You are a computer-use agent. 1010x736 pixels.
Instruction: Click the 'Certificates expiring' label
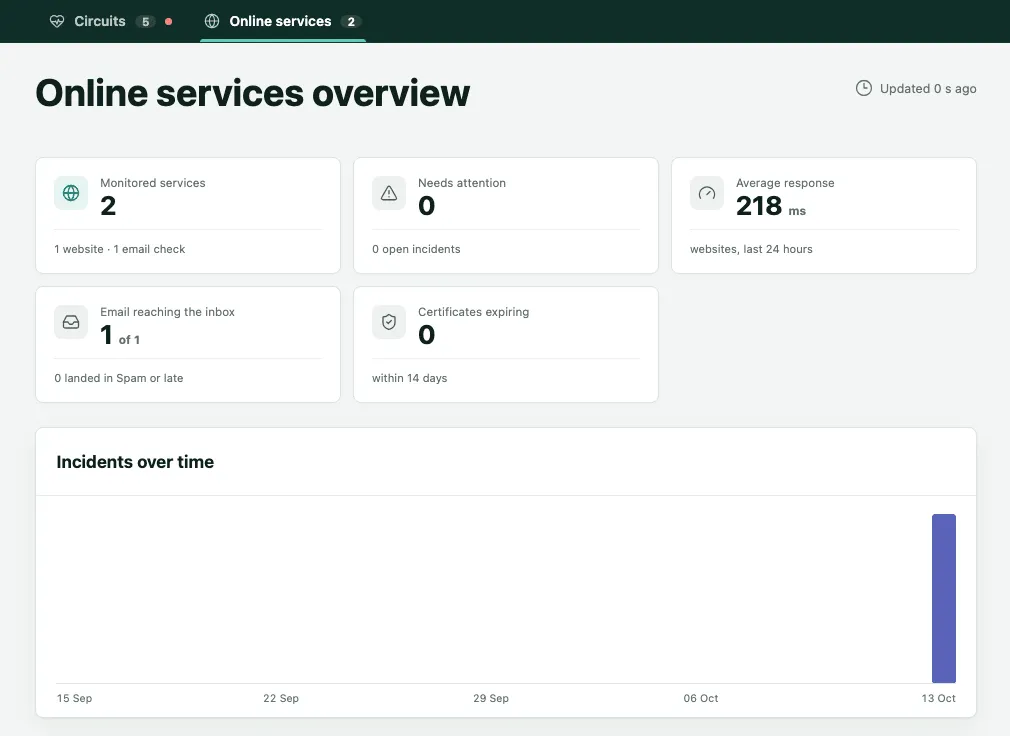pyautogui.click(x=473, y=312)
